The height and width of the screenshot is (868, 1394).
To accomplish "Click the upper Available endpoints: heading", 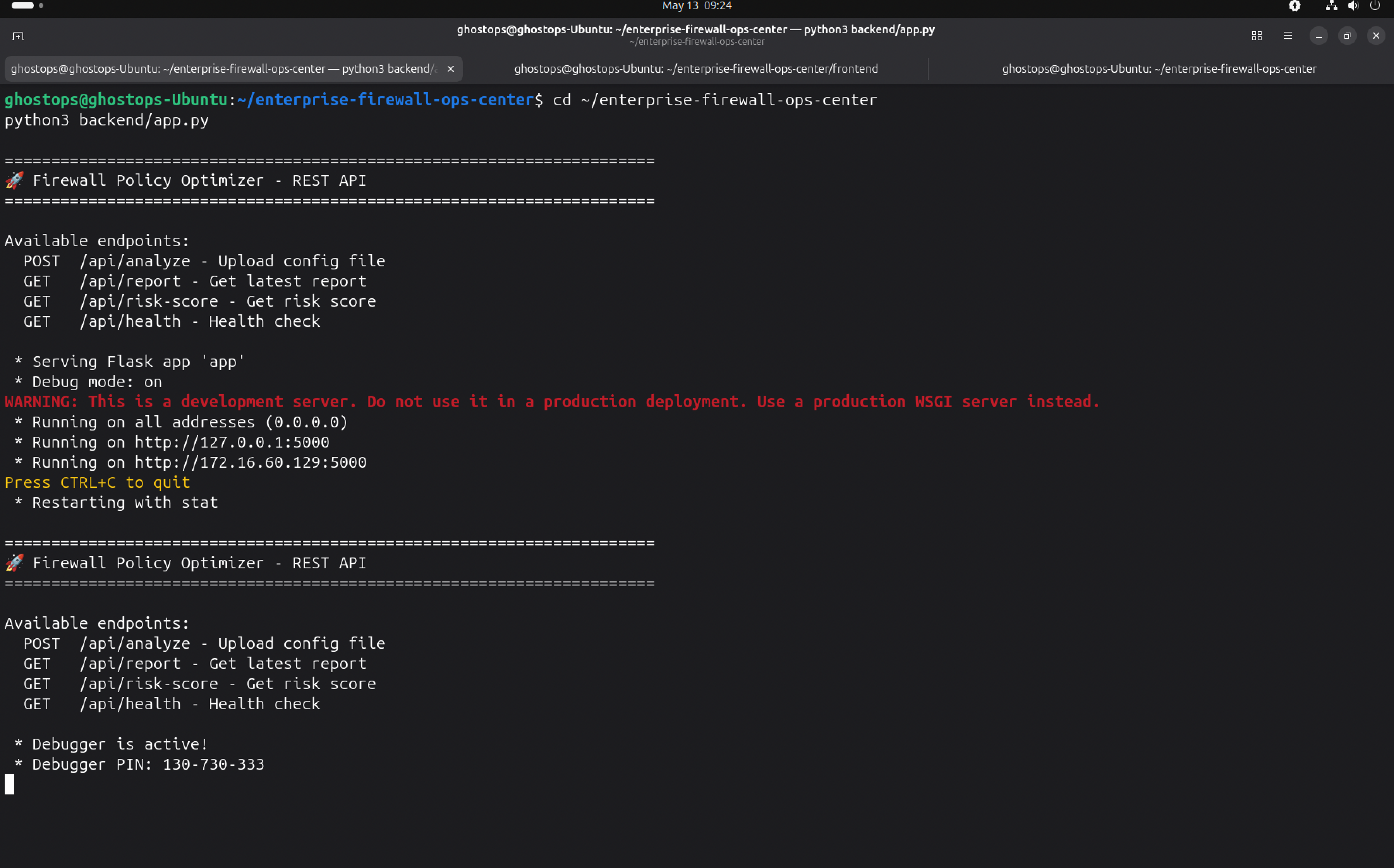I will coord(97,241).
